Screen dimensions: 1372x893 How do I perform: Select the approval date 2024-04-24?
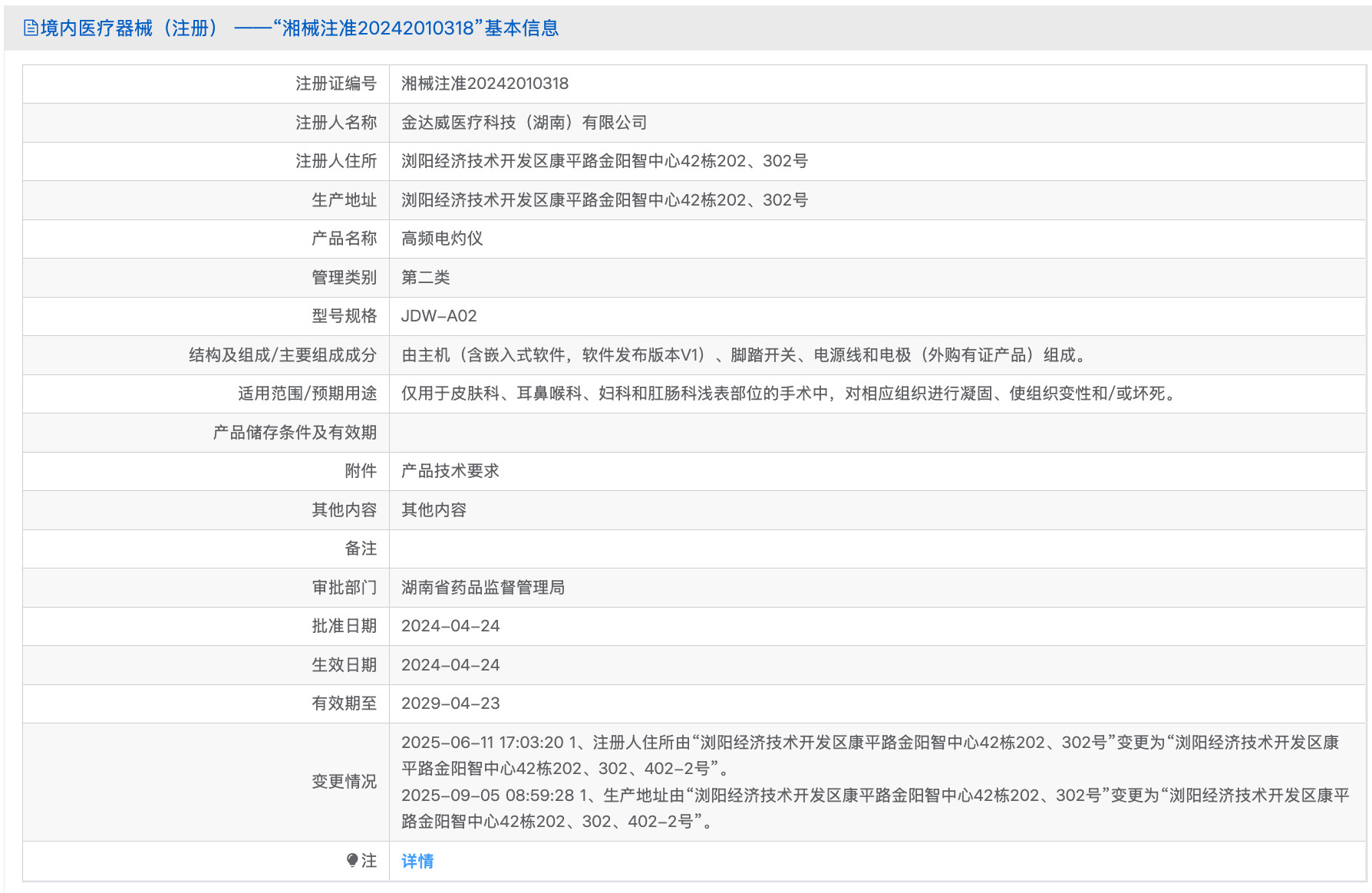tap(450, 626)
